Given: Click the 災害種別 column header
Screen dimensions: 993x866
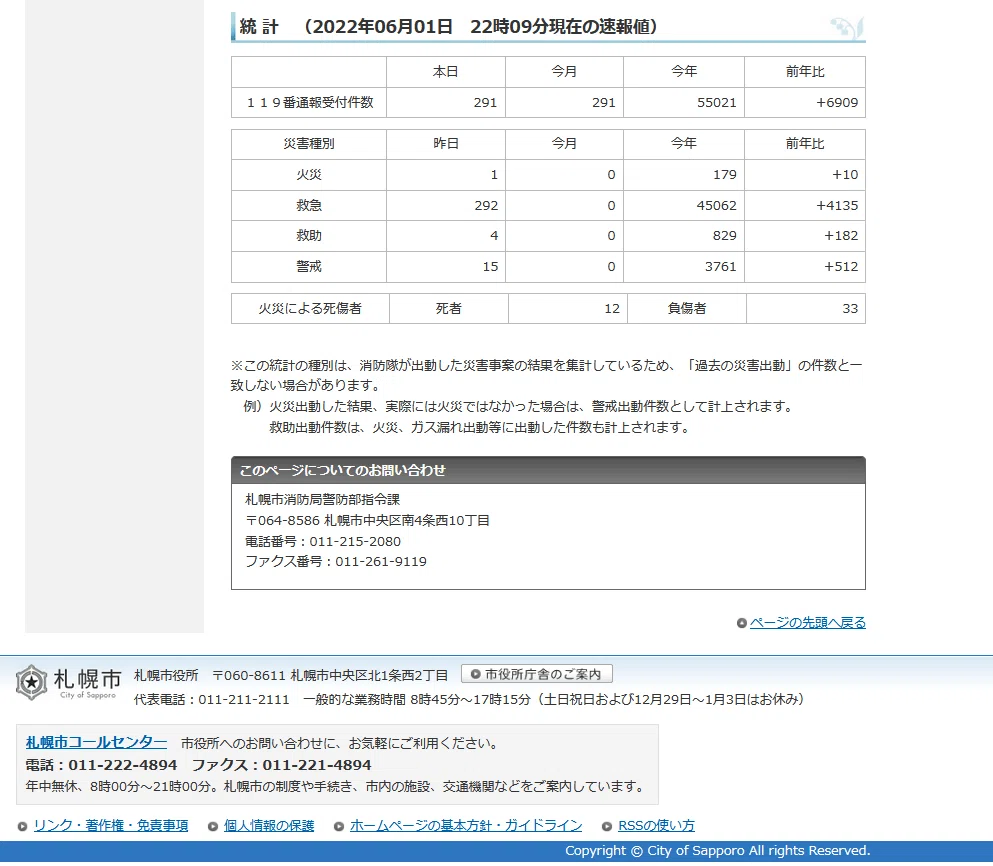Looking at the screenshot, I should click(x=309, y=144).
